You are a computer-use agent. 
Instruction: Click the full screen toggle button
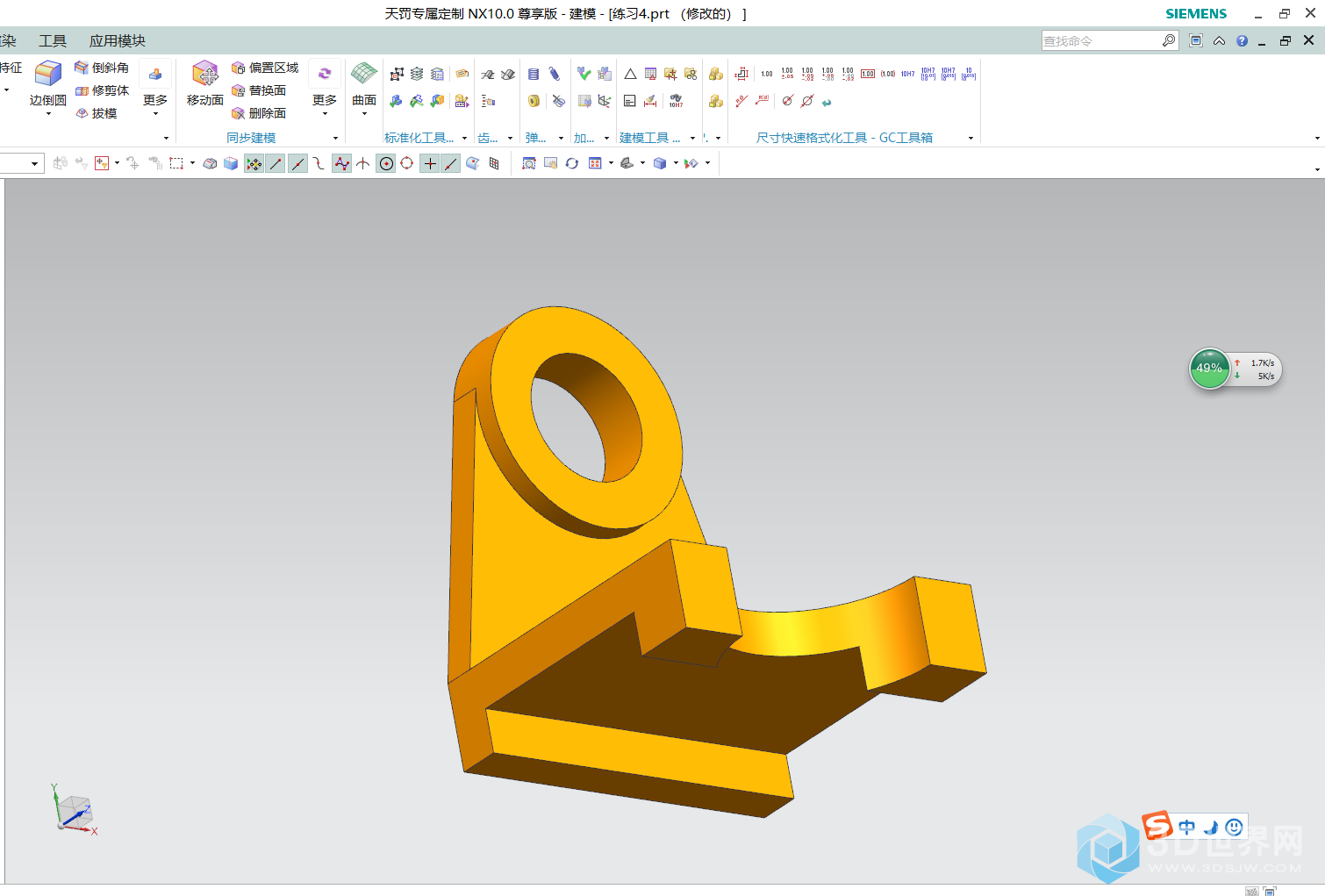pyautogui.click(x=1196, y=40)
